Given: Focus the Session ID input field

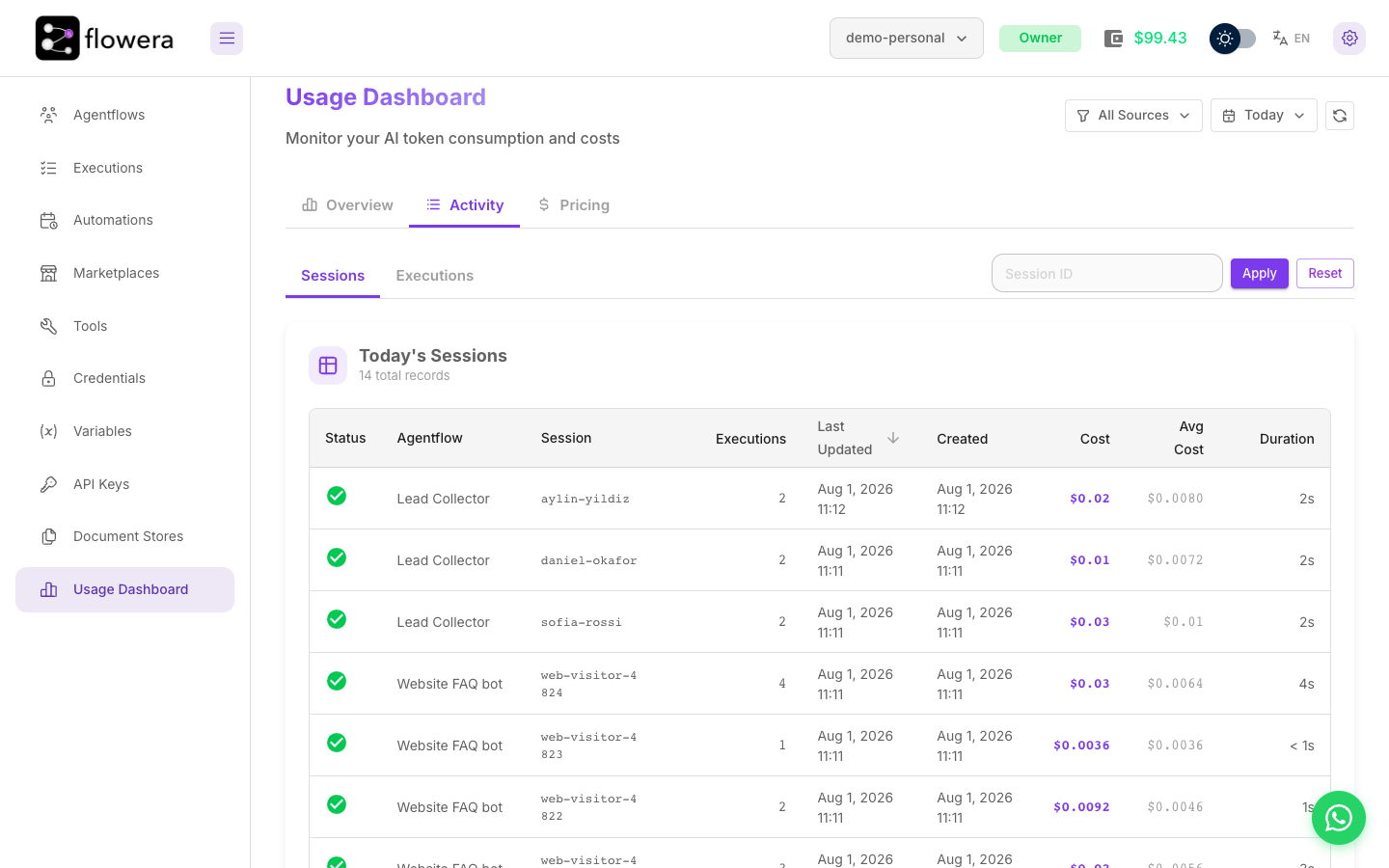Looking at the screenshot, I should point(1106,273).
